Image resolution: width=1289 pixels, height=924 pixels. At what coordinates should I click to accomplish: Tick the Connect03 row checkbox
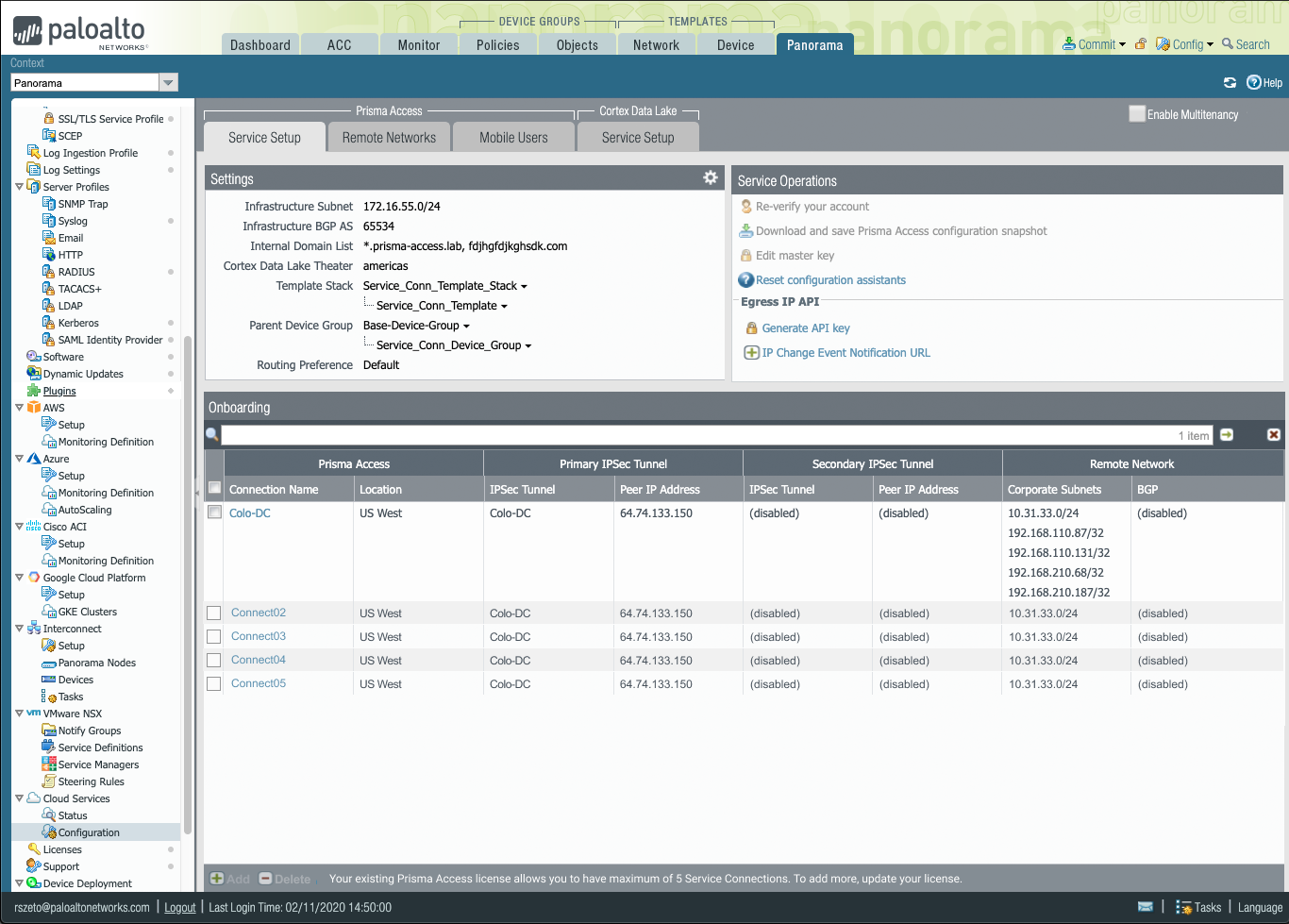click(x=214, y=637)
